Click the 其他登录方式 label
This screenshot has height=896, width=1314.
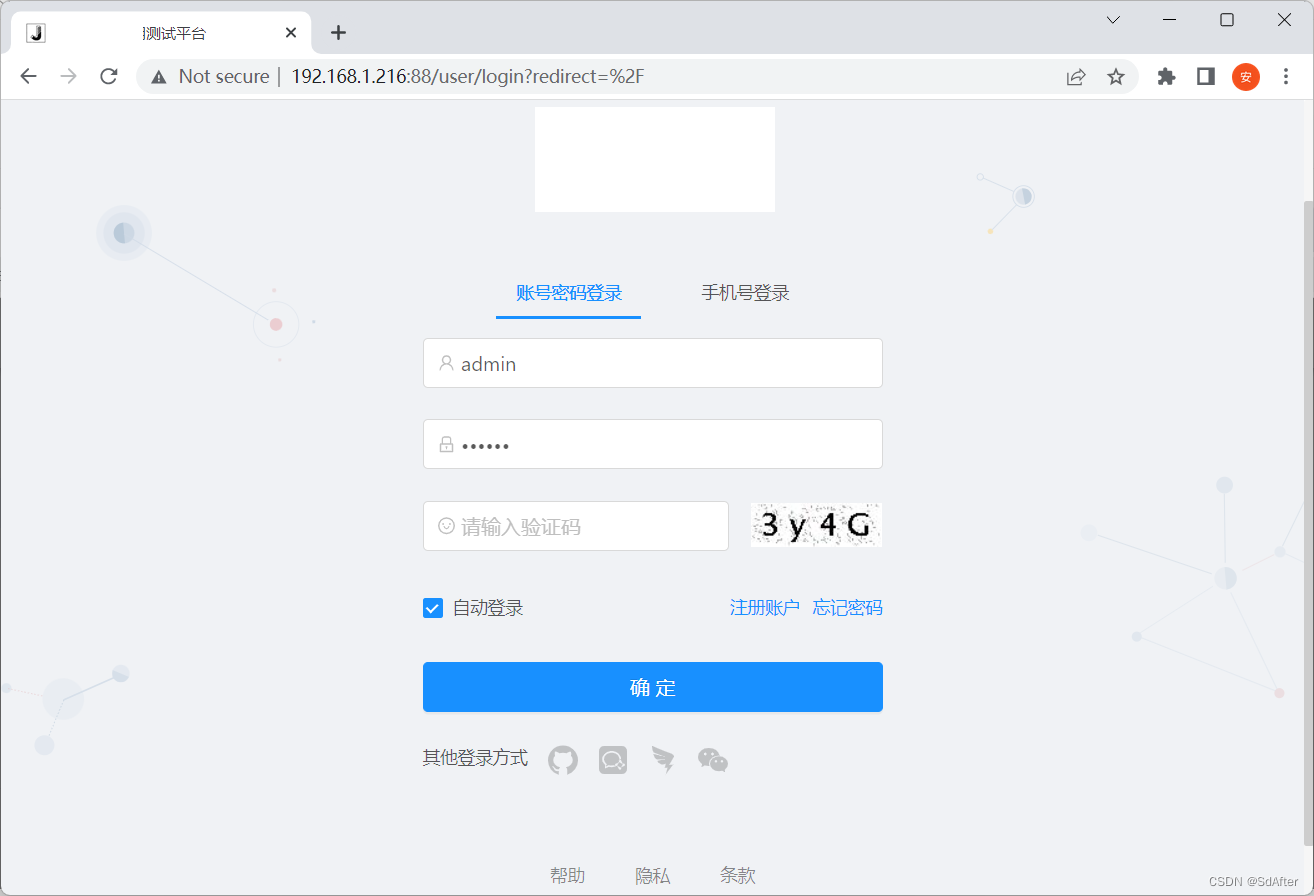click(x=475, y=758)
